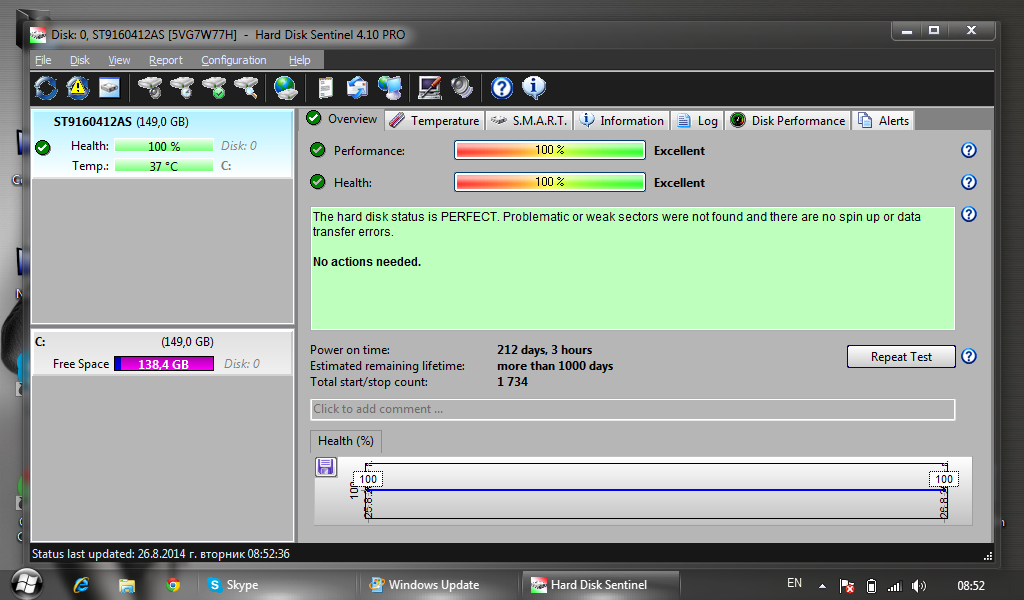Image resolution: width=1024 pixels, height=600 pixels.
Task: Click the green 37 °C temperature bar
Action: (x=164, y=166)
